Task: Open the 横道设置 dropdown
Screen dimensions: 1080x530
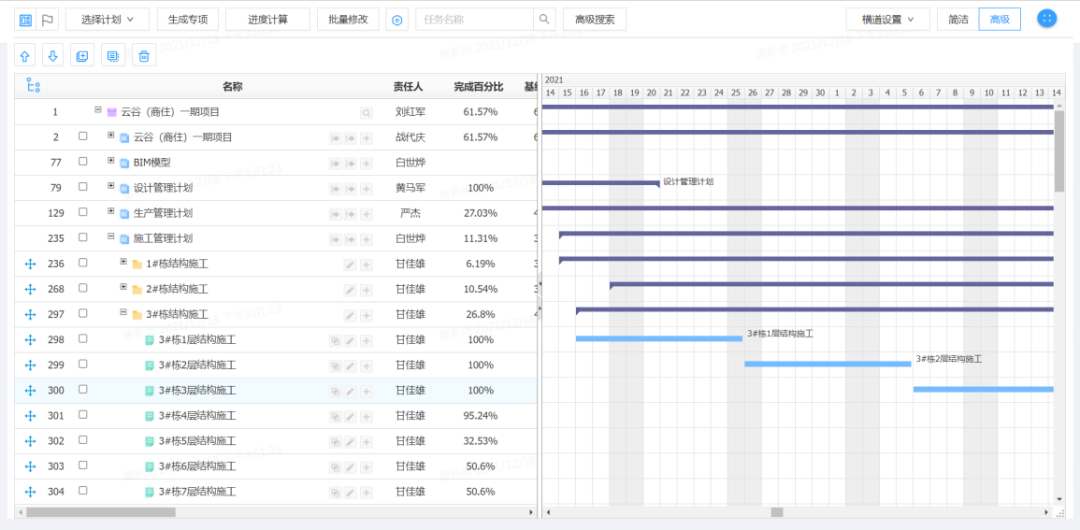Action: [888, 19]
